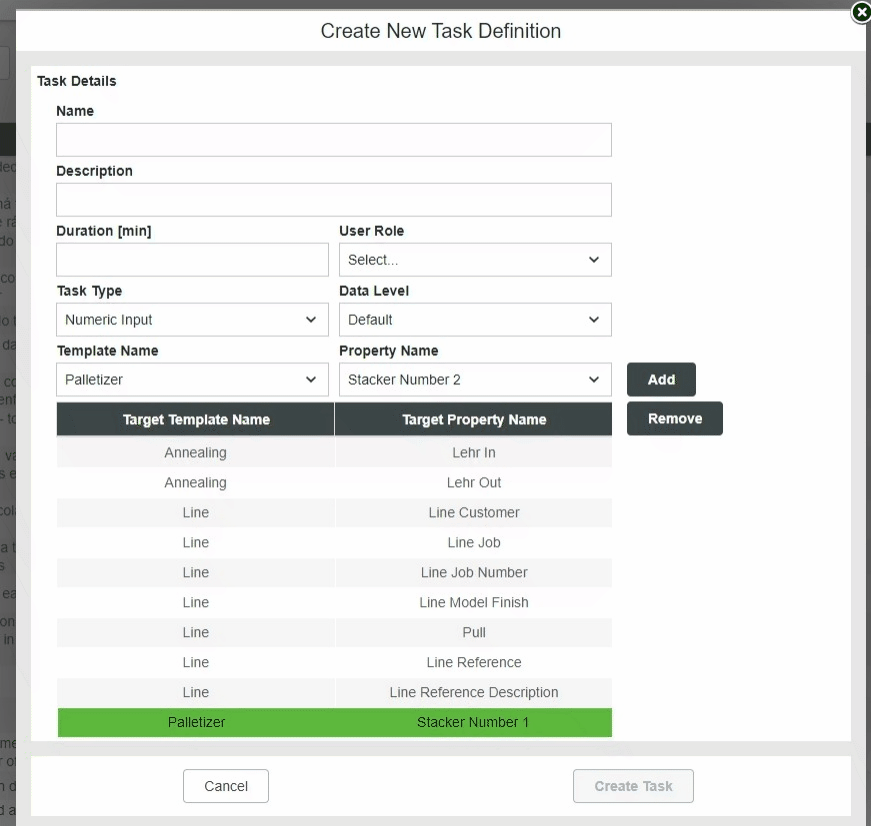871x826 pixels.
Task: Click the Cancel button
Action: [x=226, y=786]
